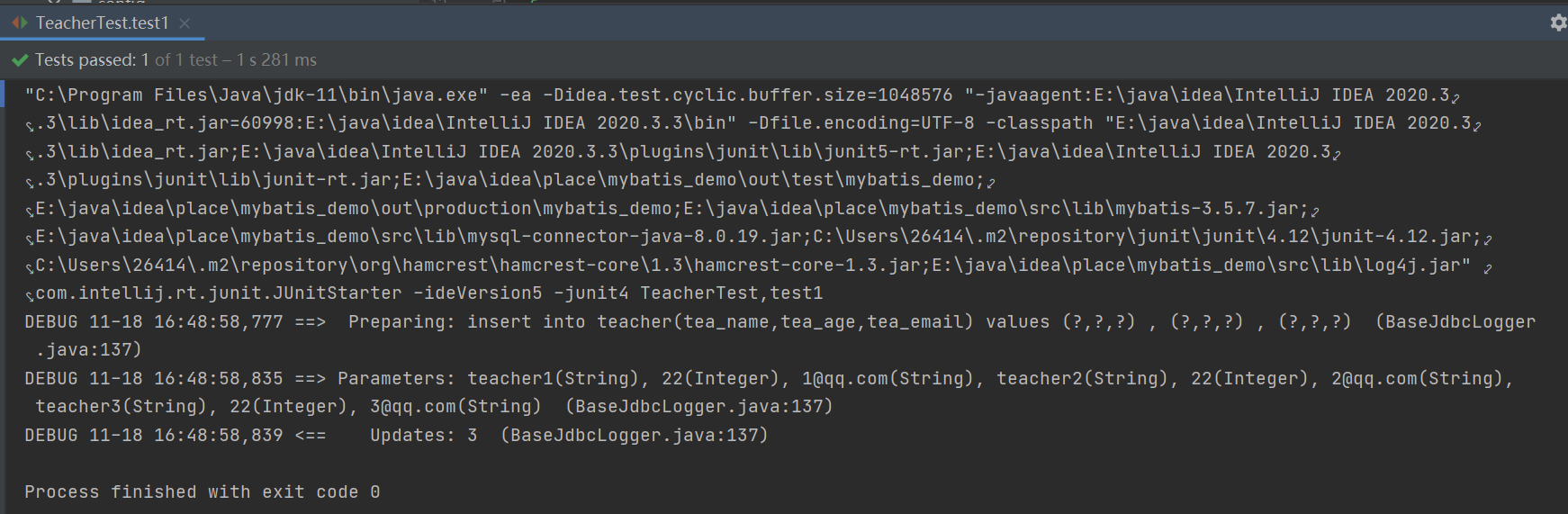Click soft-wrap icon after junit-4.12.jar;

(1488, 239)
